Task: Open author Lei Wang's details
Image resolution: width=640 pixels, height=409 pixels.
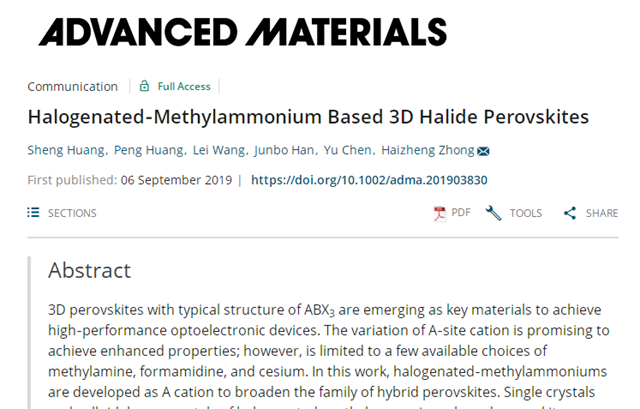Action: (x=220, y=151)
